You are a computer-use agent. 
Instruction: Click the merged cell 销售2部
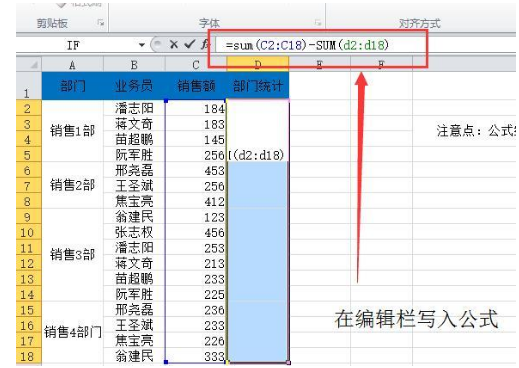[72, 186]
